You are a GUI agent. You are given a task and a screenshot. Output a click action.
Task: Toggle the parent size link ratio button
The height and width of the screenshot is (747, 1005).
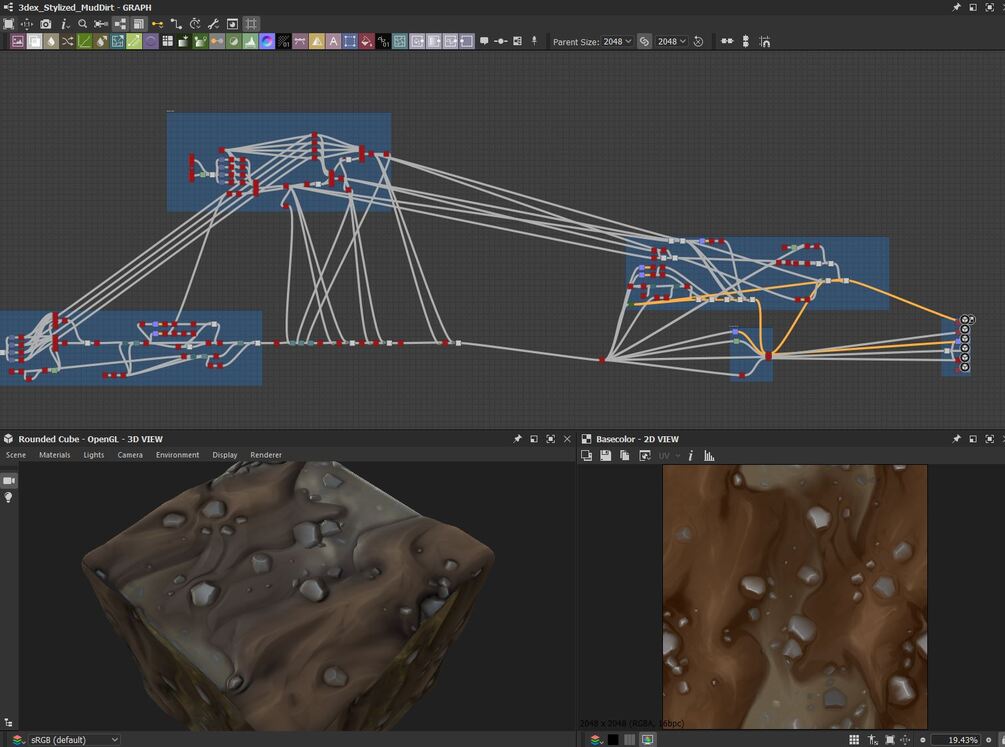644,42
